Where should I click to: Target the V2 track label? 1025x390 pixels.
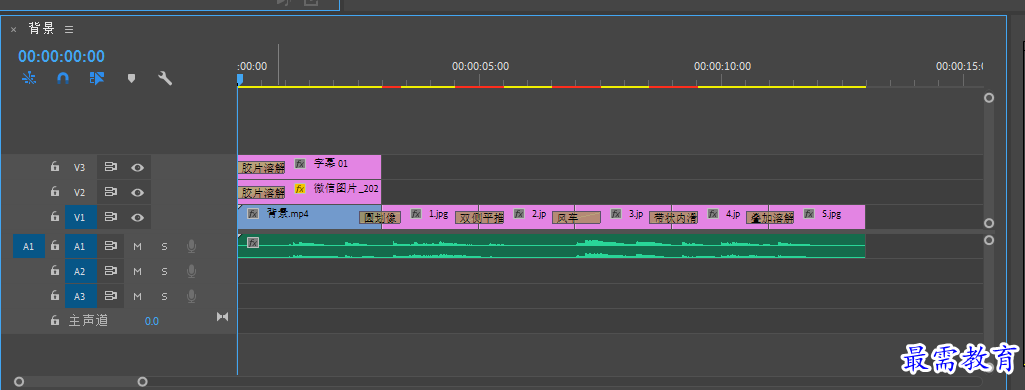click(x=79, y=192)
